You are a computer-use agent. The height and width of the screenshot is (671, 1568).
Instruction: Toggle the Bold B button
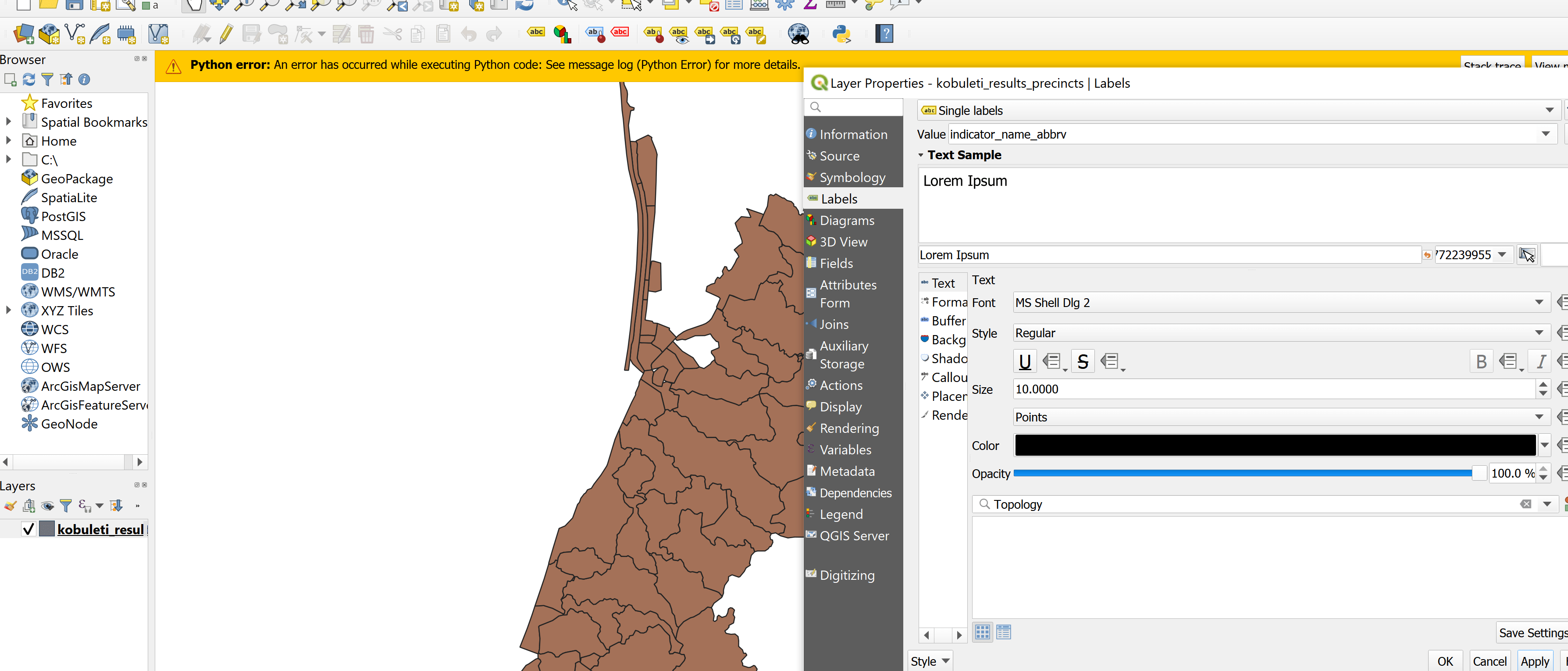tap(1481, 361)
